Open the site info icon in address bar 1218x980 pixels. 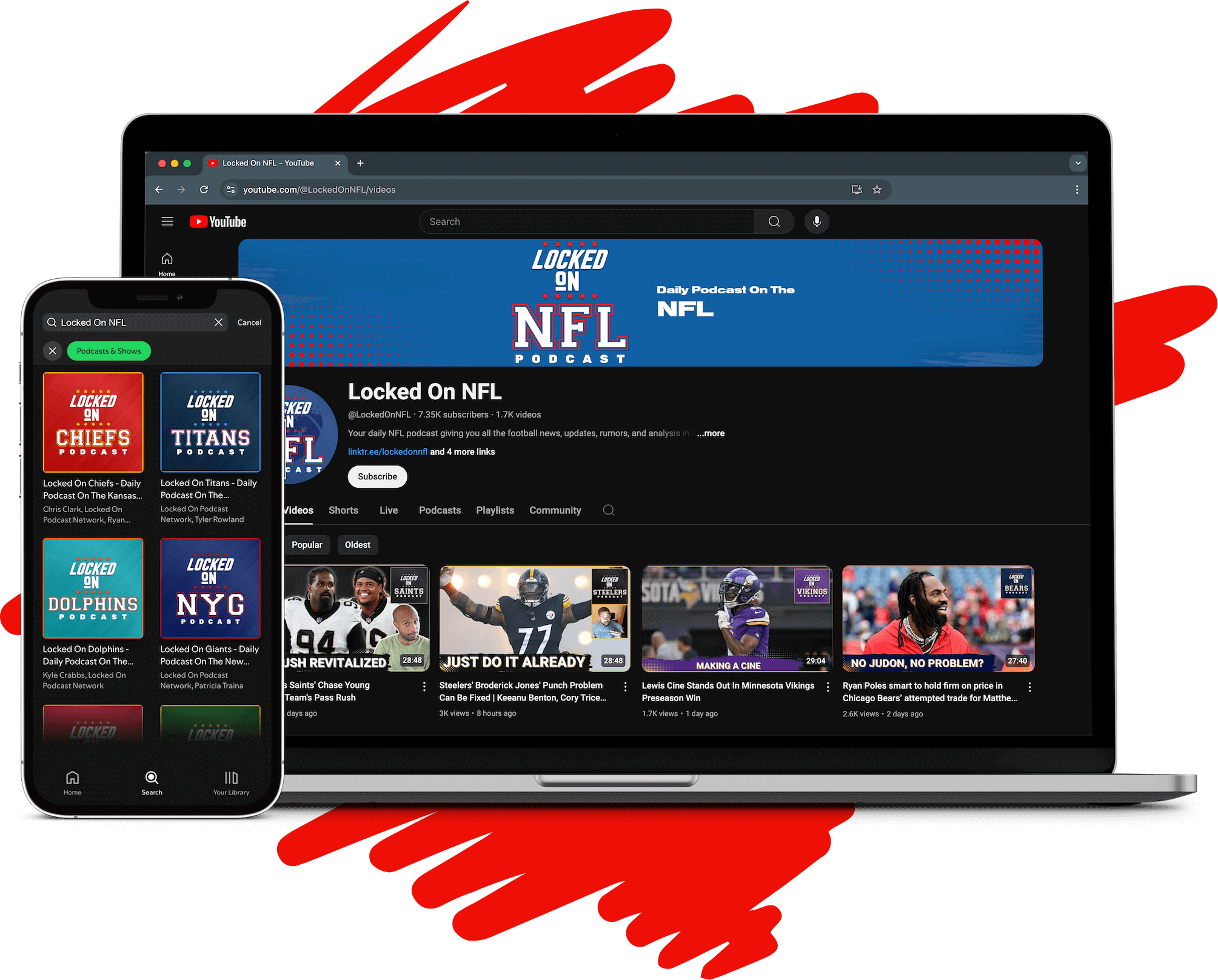[x=230, y=190]
